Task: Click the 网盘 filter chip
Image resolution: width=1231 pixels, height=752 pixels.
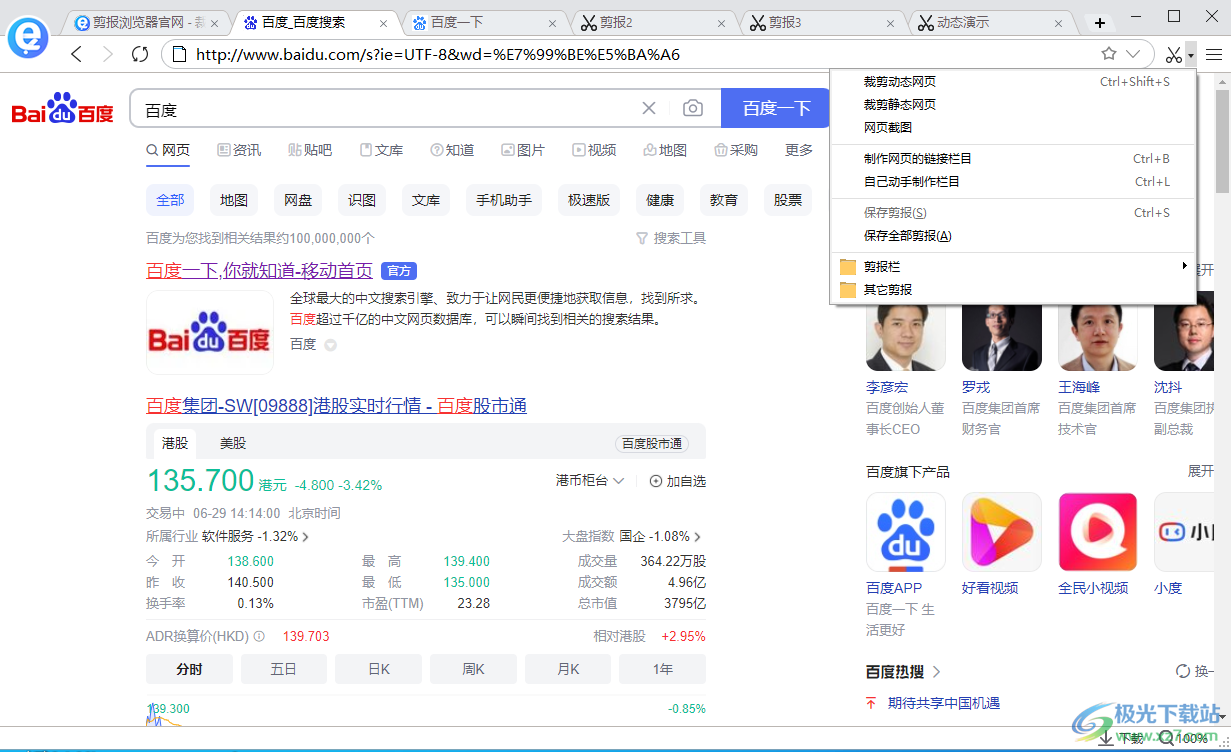Action: [x=298, y=200]
